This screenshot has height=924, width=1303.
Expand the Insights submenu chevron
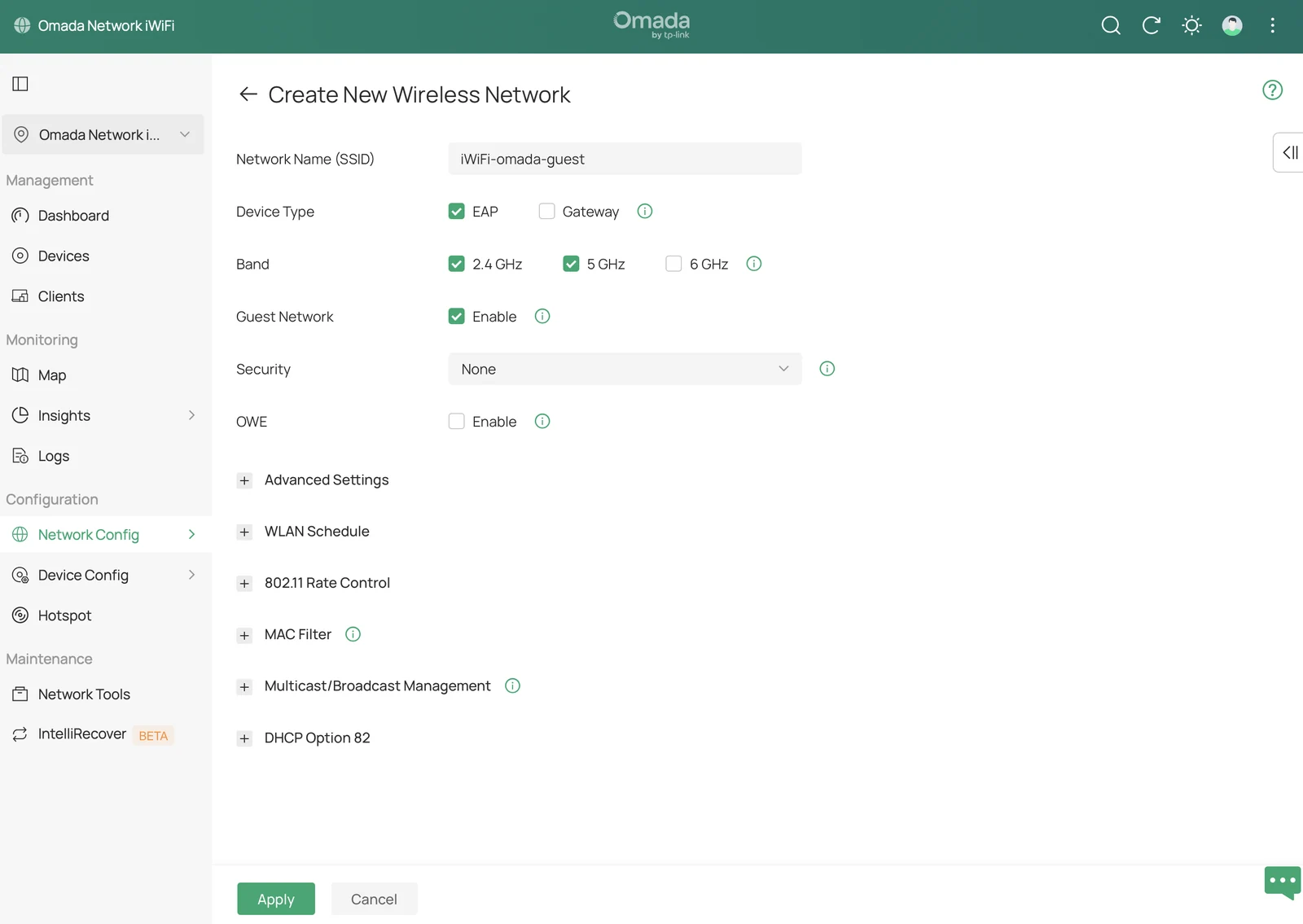coord(192,415)
